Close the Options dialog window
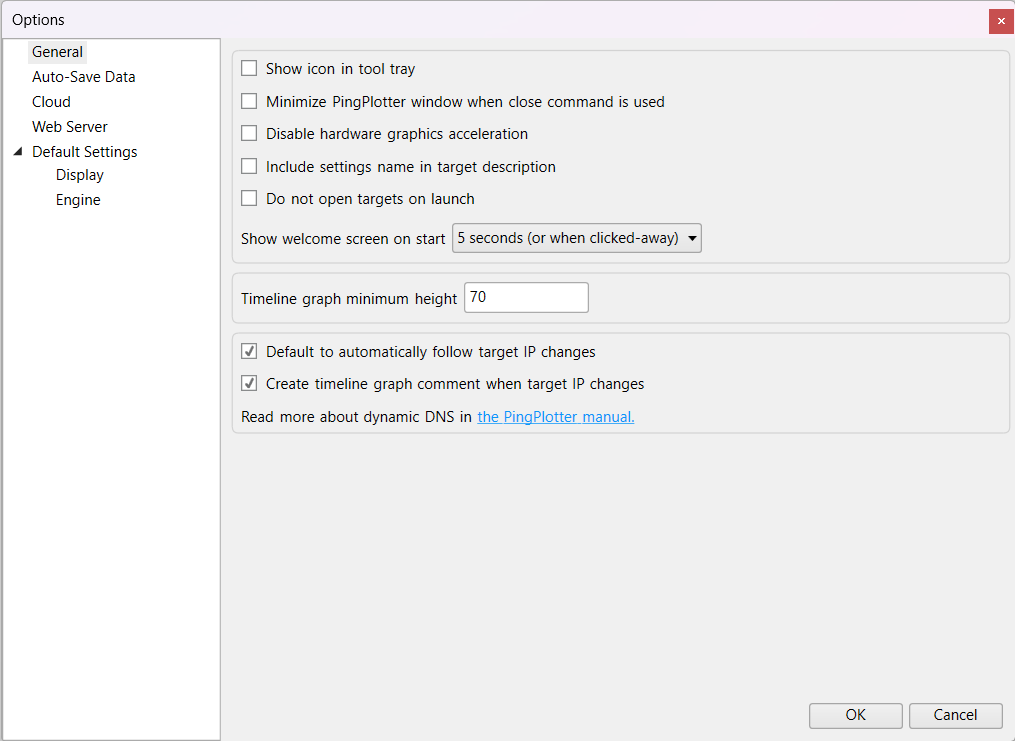1015x741 pixels. [1001, 21]
